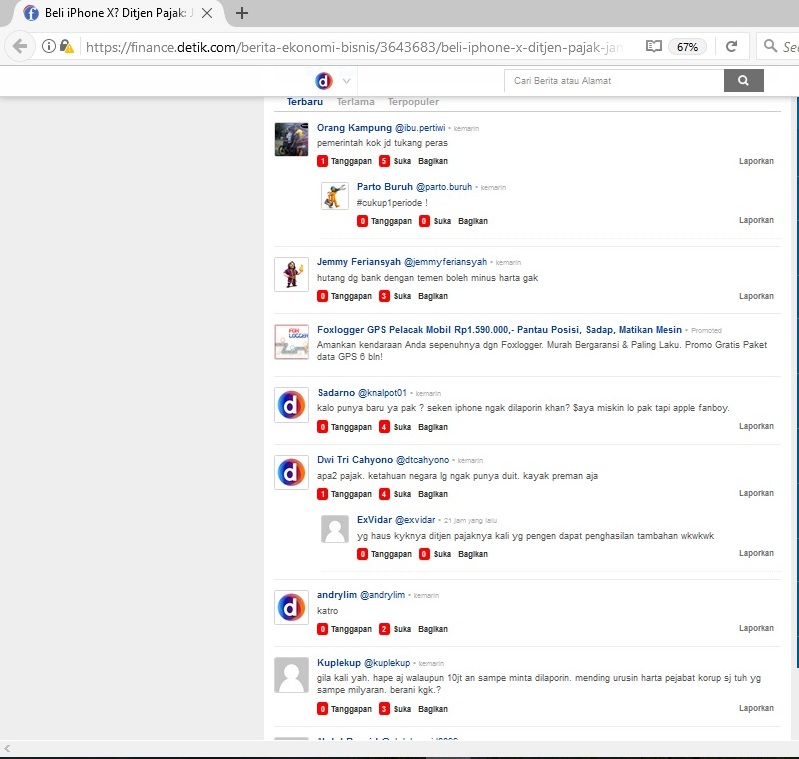Image resolution: width=799 pixels, height=759 pixels.
Task: Click the browser back arrow button
Action: (20, 47)
